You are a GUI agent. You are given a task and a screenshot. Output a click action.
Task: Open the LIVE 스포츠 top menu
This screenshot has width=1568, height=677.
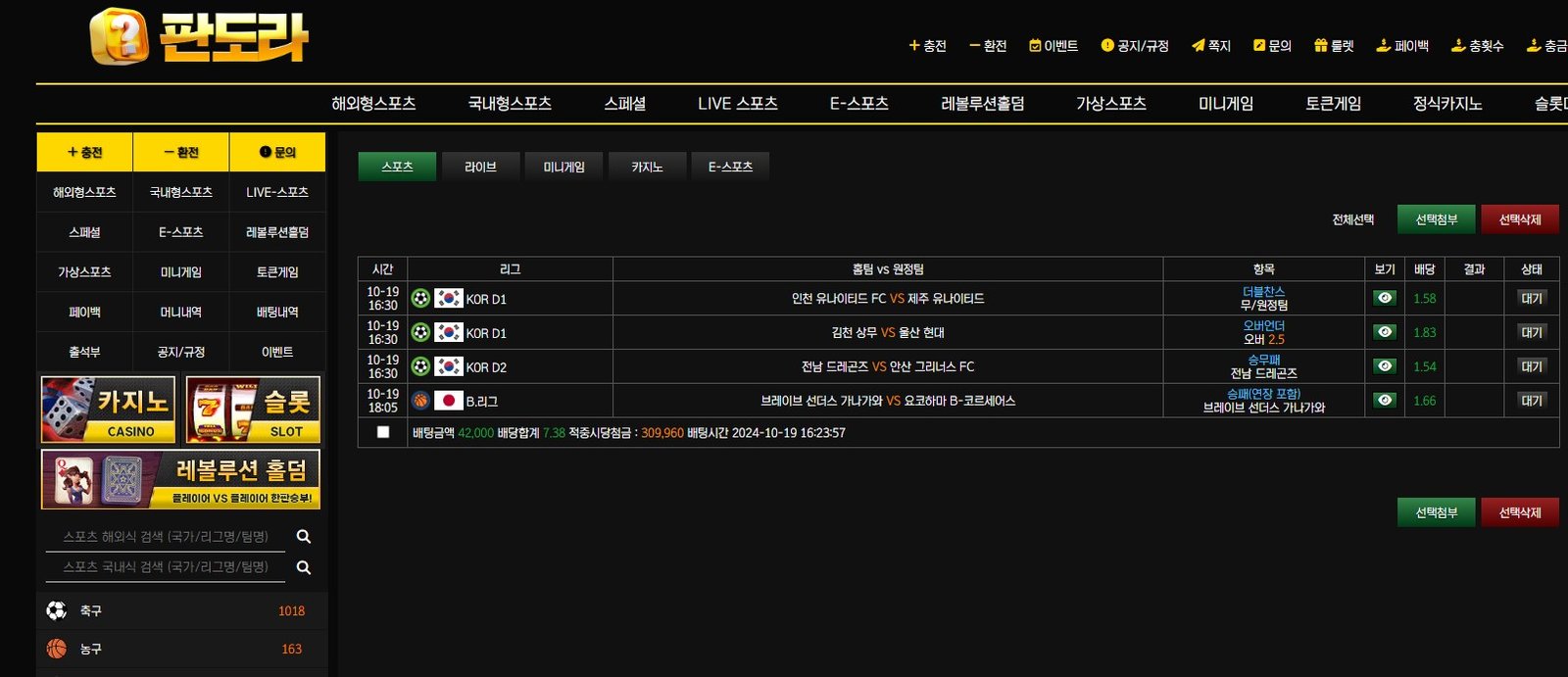tap(737, 104)
